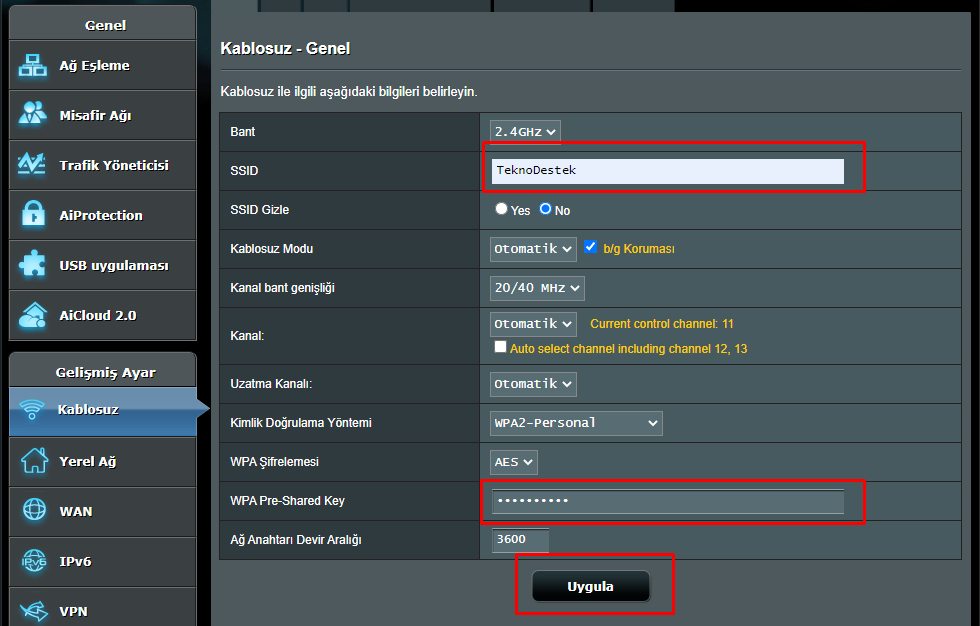Select Kablosuz in the sidebar menu
This screenshot has width=980, height=626.
click(x=88, y=410)
